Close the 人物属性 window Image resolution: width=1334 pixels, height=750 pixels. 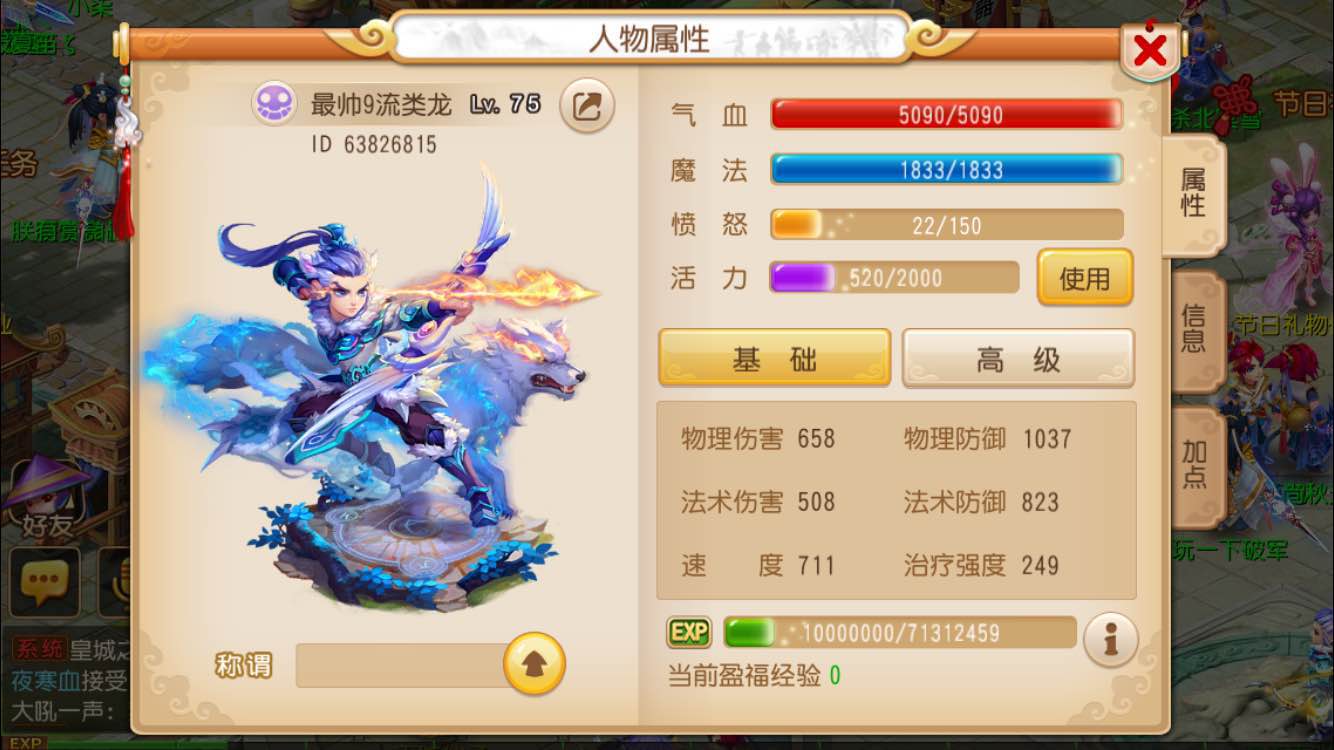tap(1150, 50)
